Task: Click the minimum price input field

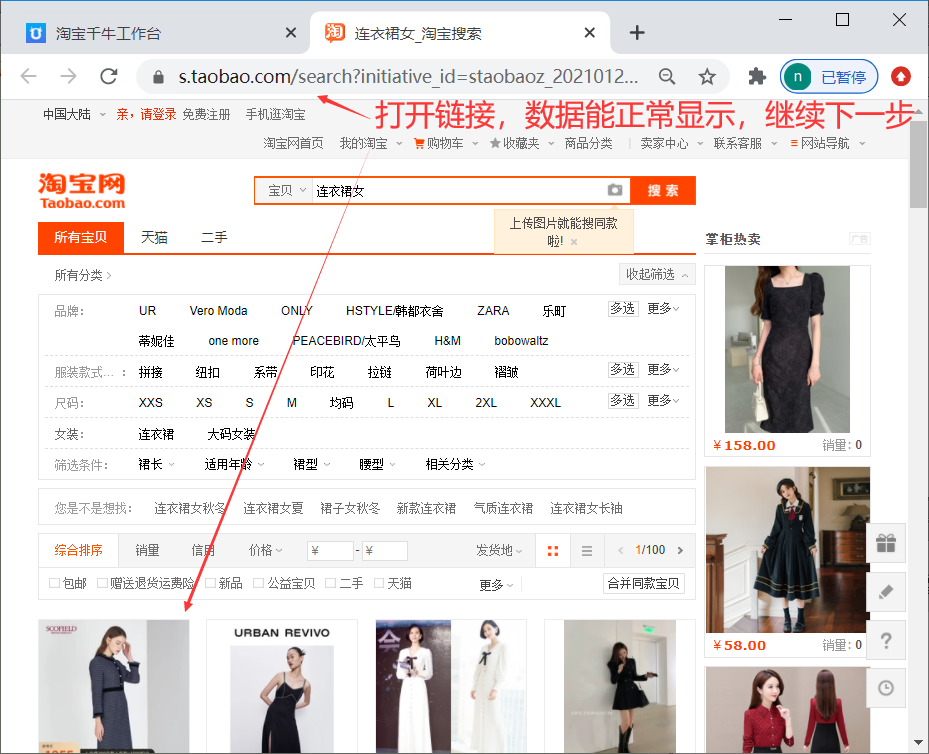Action: 331,550
